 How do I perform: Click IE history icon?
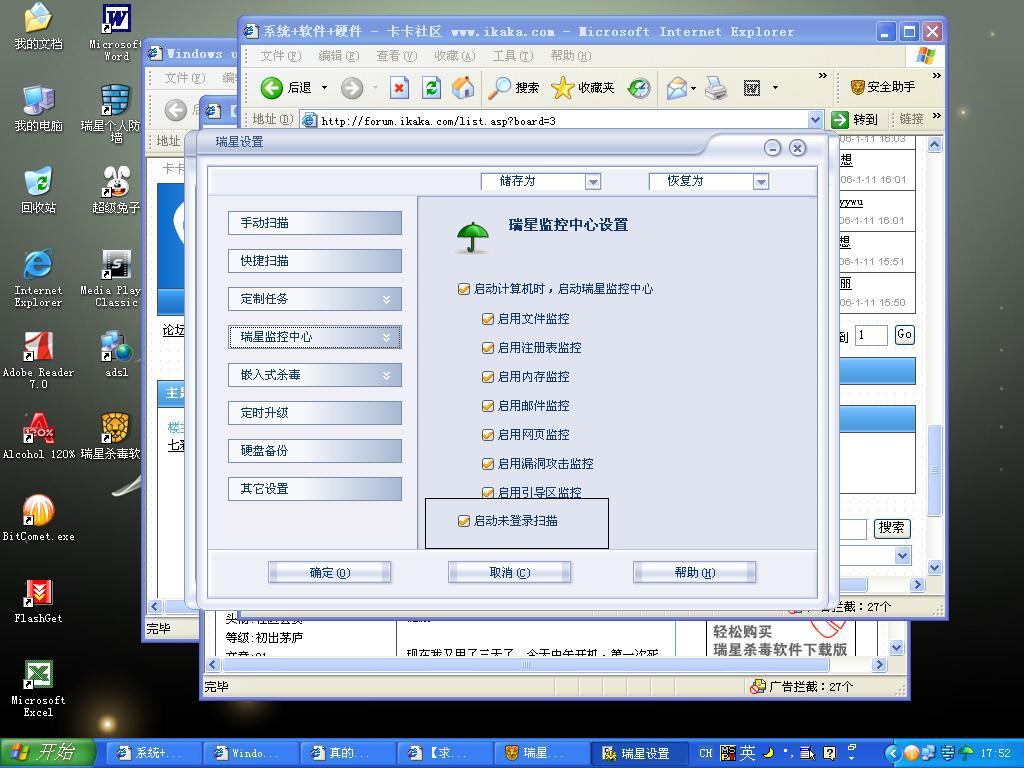tap(639, 88)
